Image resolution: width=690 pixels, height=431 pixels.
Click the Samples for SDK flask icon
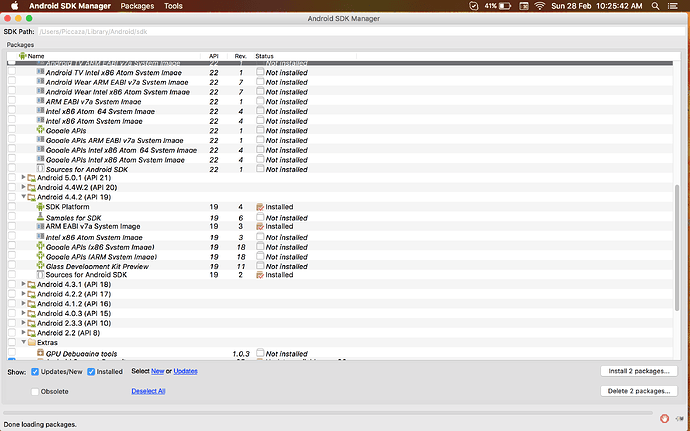(x=40, y=217)
